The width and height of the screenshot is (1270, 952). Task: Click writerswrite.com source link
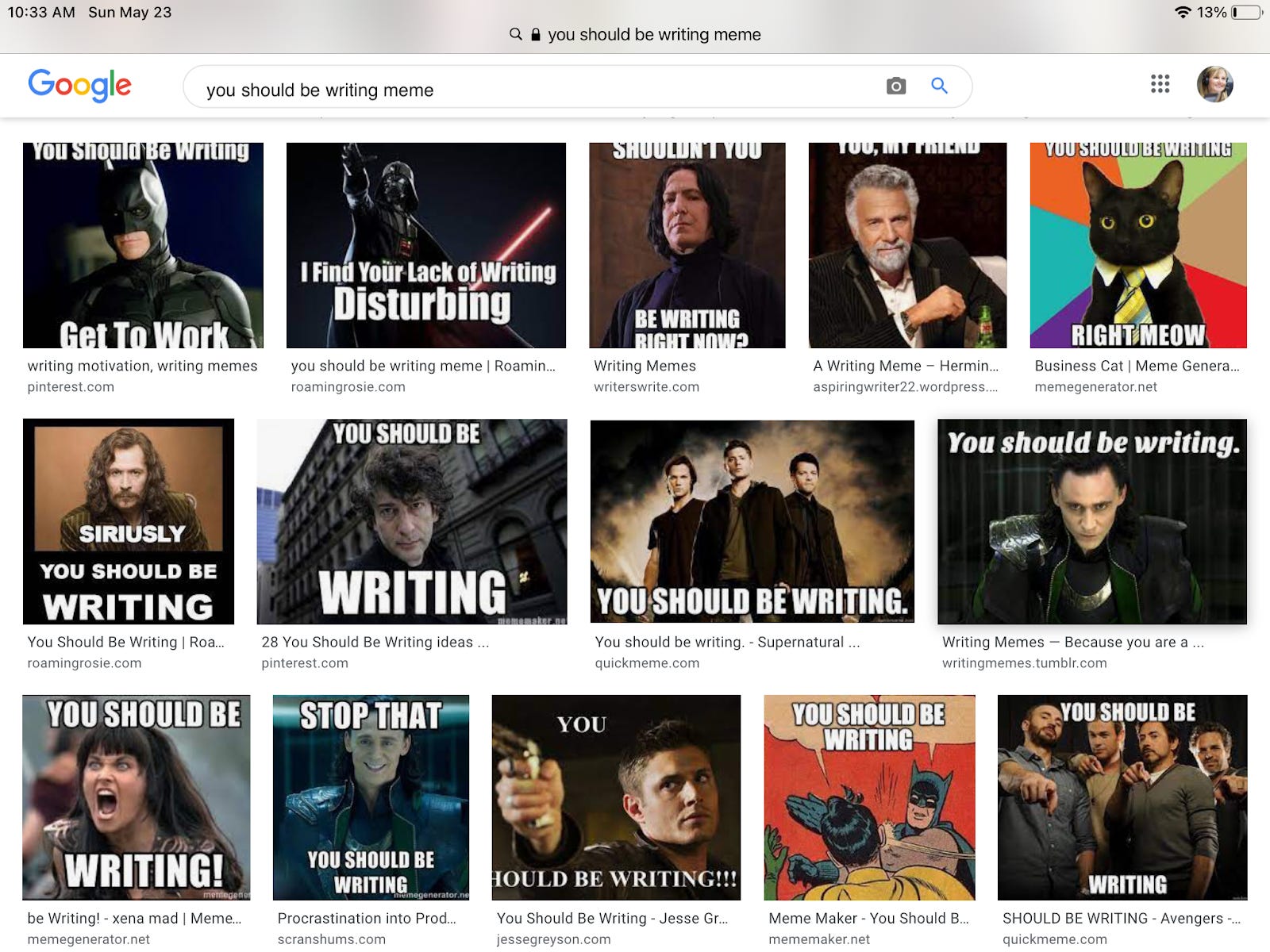[646, 387]
